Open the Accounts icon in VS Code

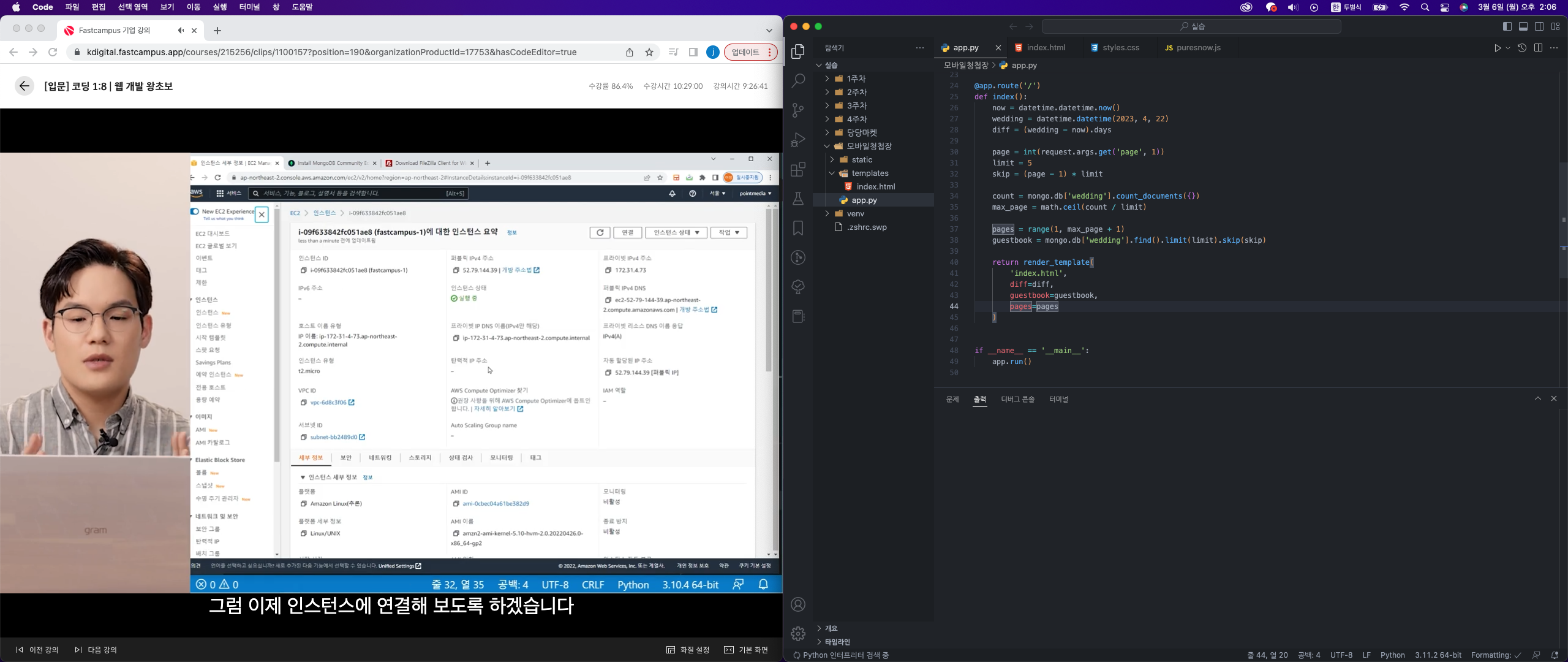pyautogui.click(x=797, y=604)
